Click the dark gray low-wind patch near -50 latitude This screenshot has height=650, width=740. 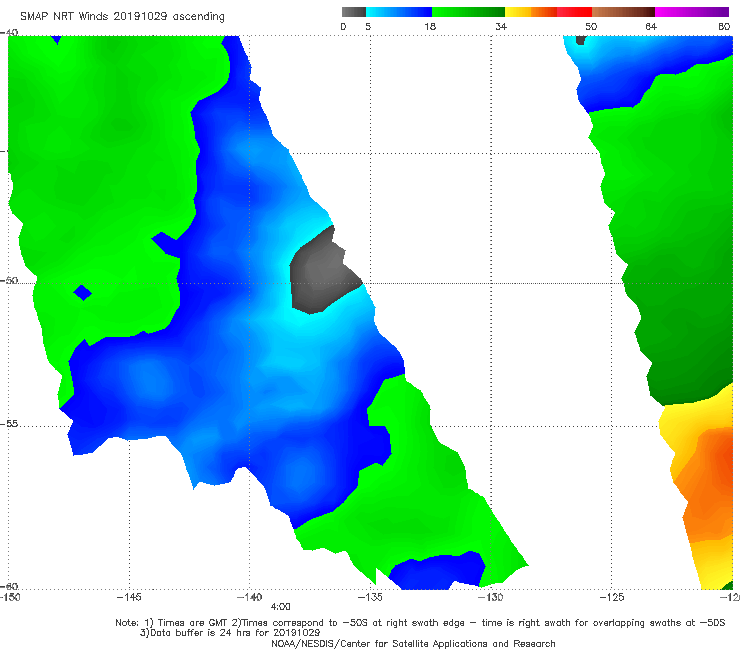point(321,274)
